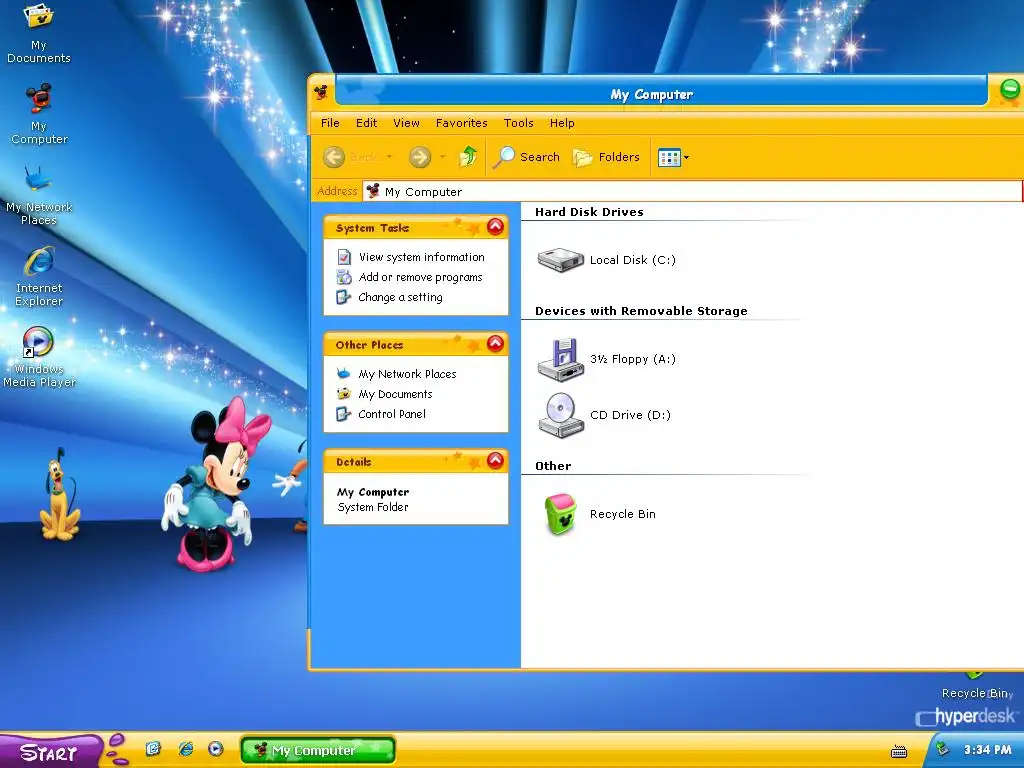Click the keyboard icon in taskbar
Image resolution: width=1024 pixels, height=768 pixels.
pos(899,752)
